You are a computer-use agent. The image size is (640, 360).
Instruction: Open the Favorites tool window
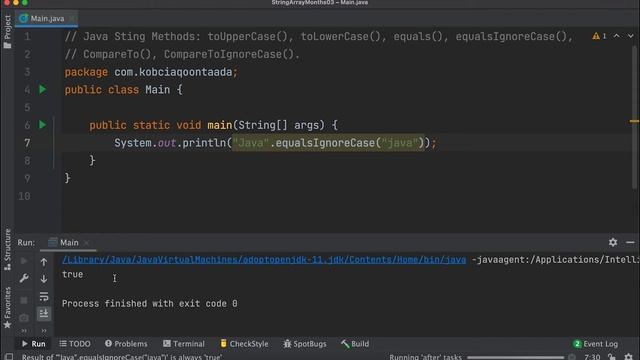[7, 308]
